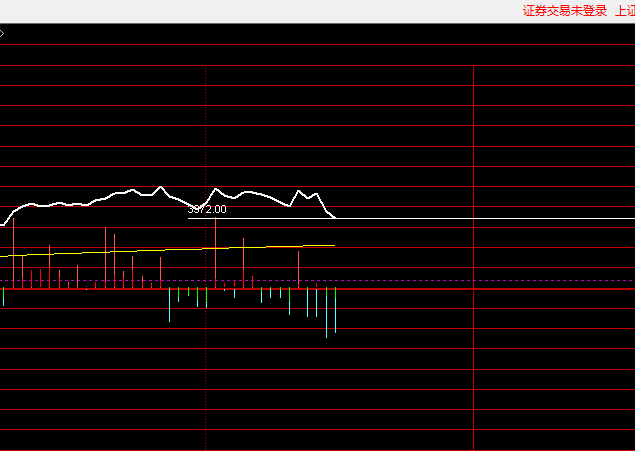Click the 证券交易未登录 status text

pos(565,11)
